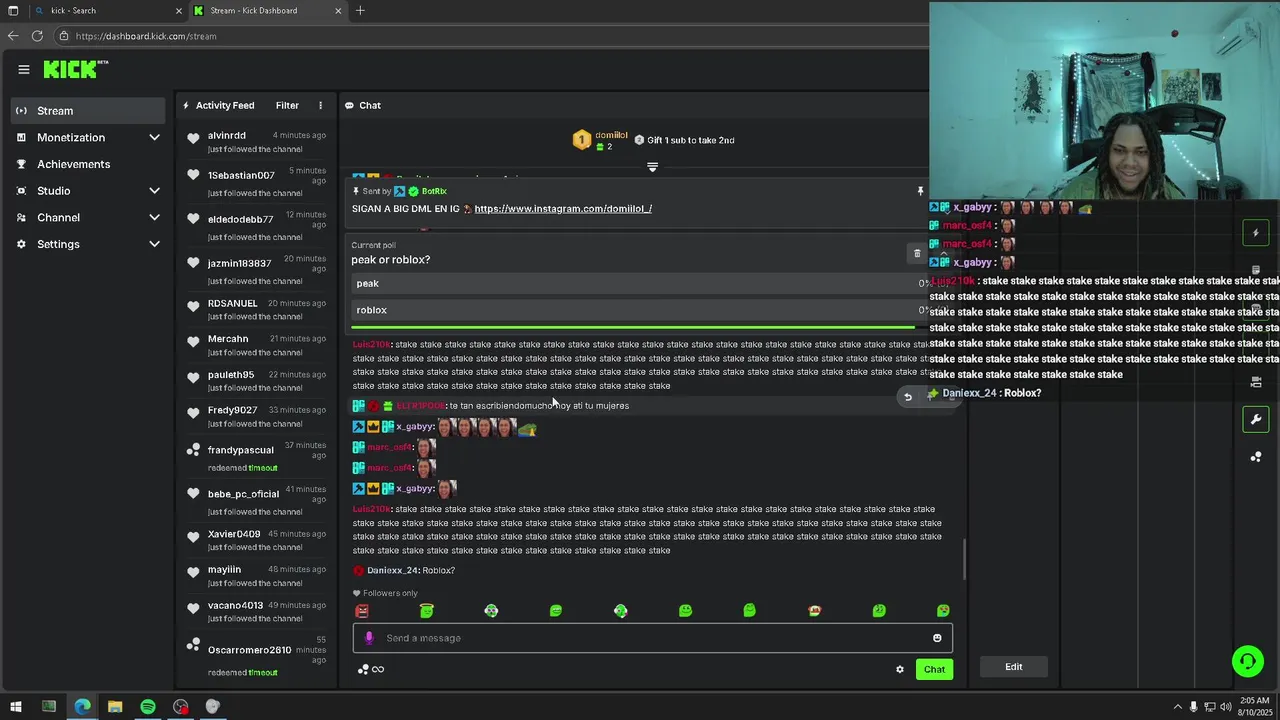Open the Activity Feed three-dot options menu
Image resolution: width=1280 pixels, height=720 pixels.
coord(320,105)
